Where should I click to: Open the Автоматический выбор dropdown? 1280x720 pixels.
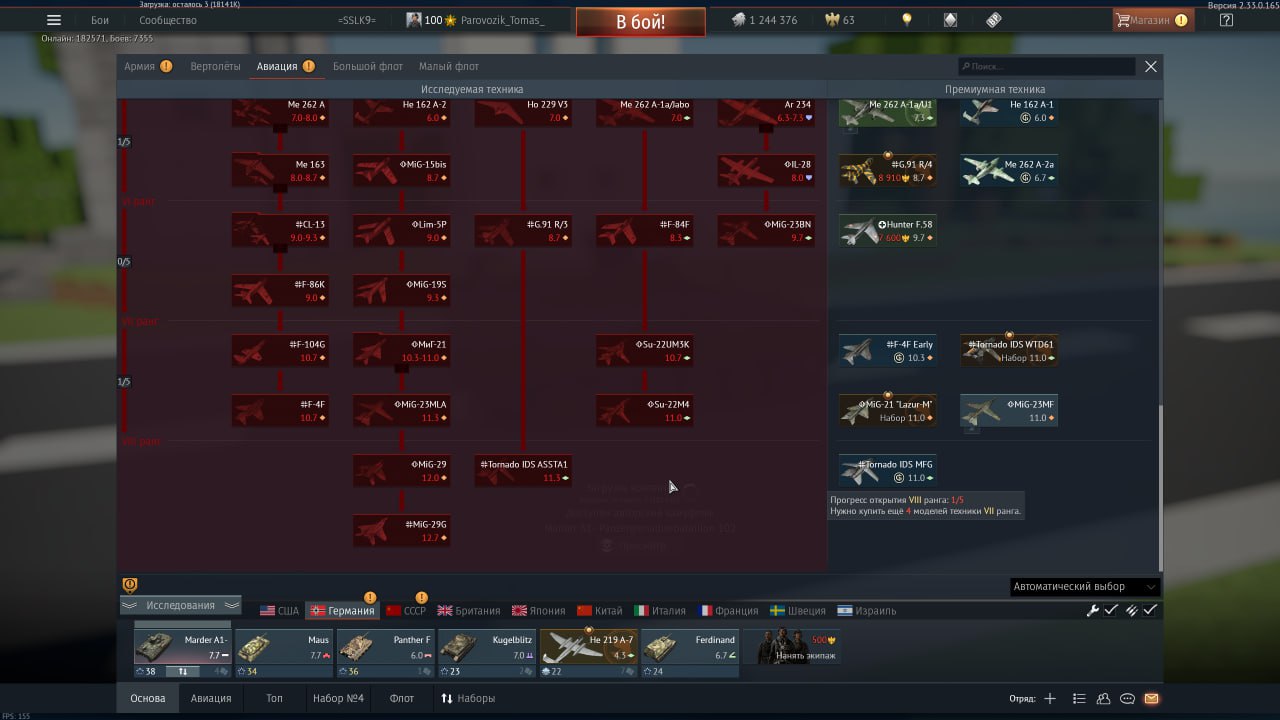(1085, 587)
